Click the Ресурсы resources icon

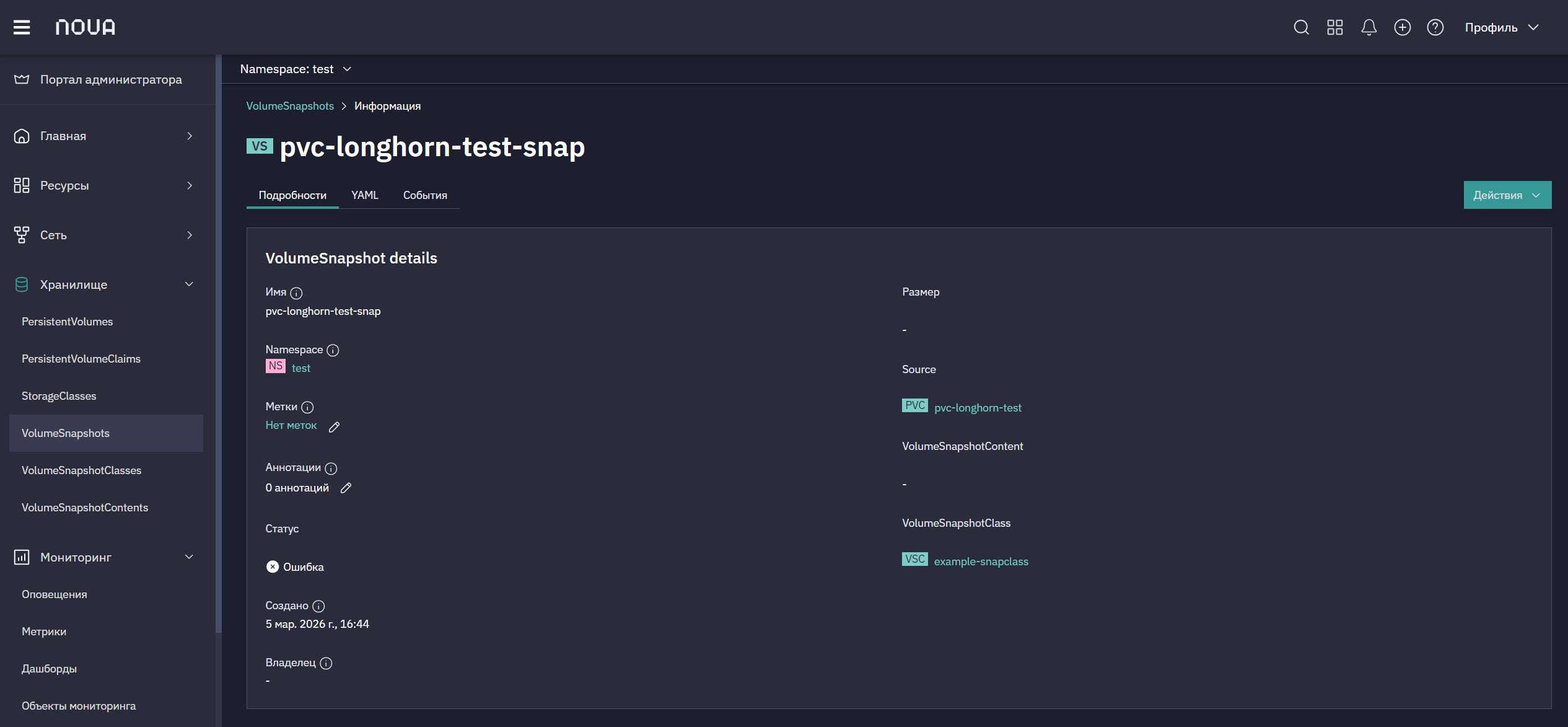[22, 185]
